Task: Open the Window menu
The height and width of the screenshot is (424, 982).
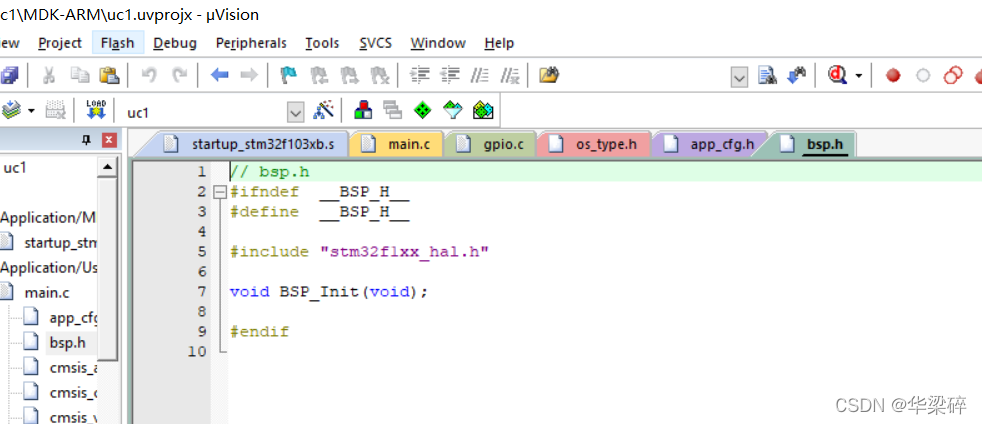Action: point(438,43)
